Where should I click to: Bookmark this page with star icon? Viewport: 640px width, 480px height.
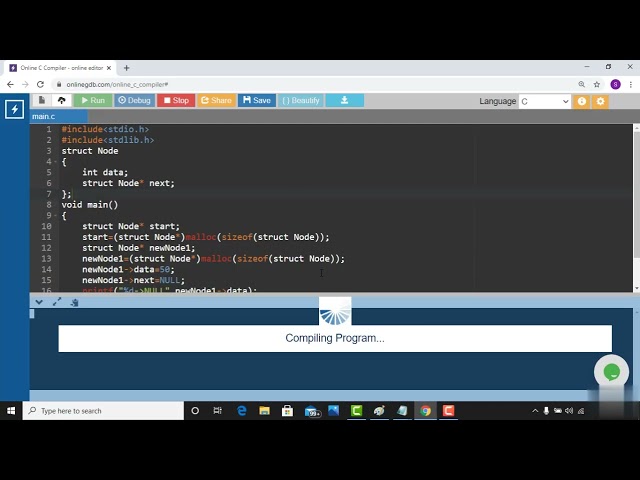597,84
